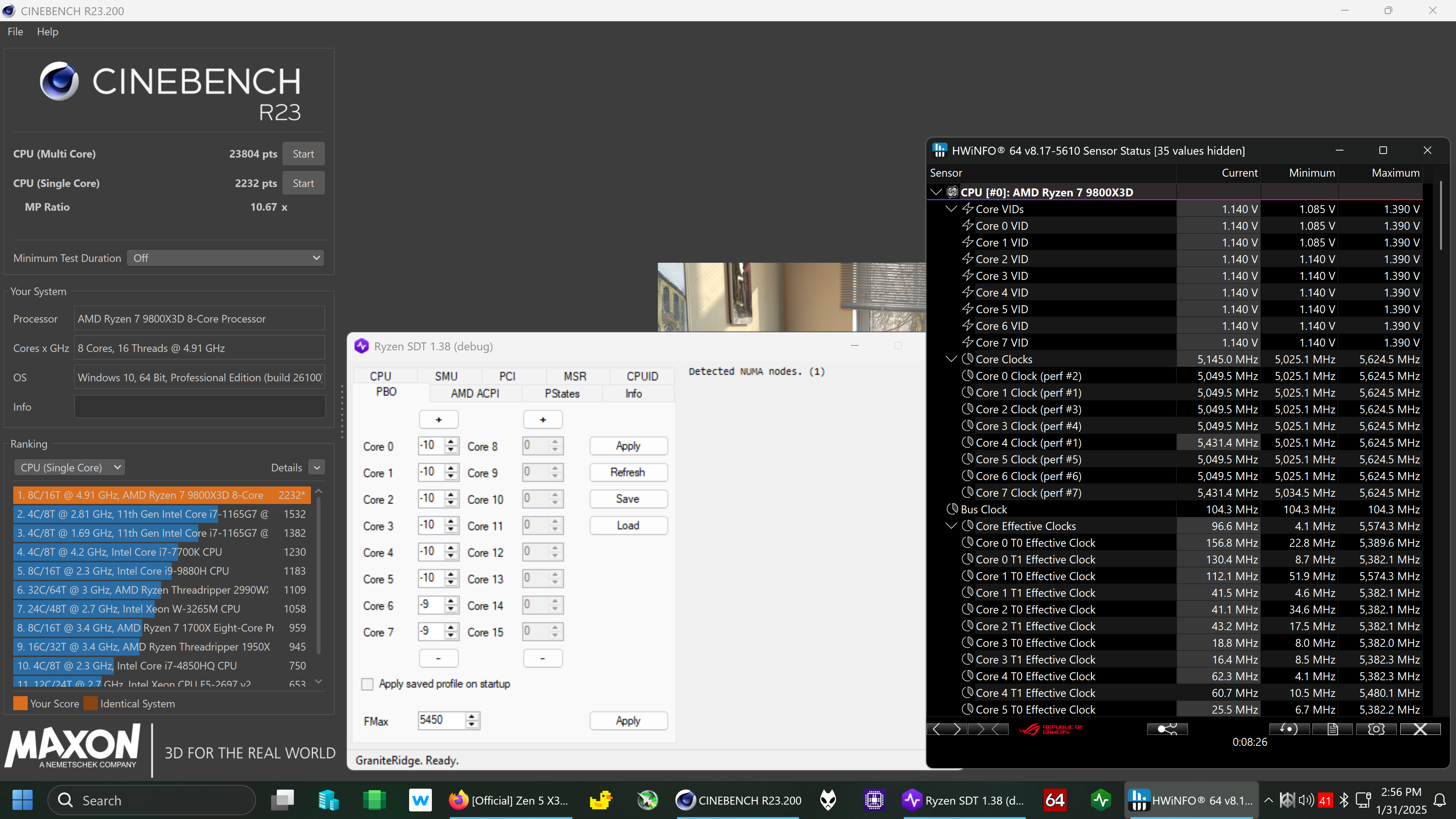
Task: Decrease Core 7 offset stepper
Action: (x=451, y=635)
